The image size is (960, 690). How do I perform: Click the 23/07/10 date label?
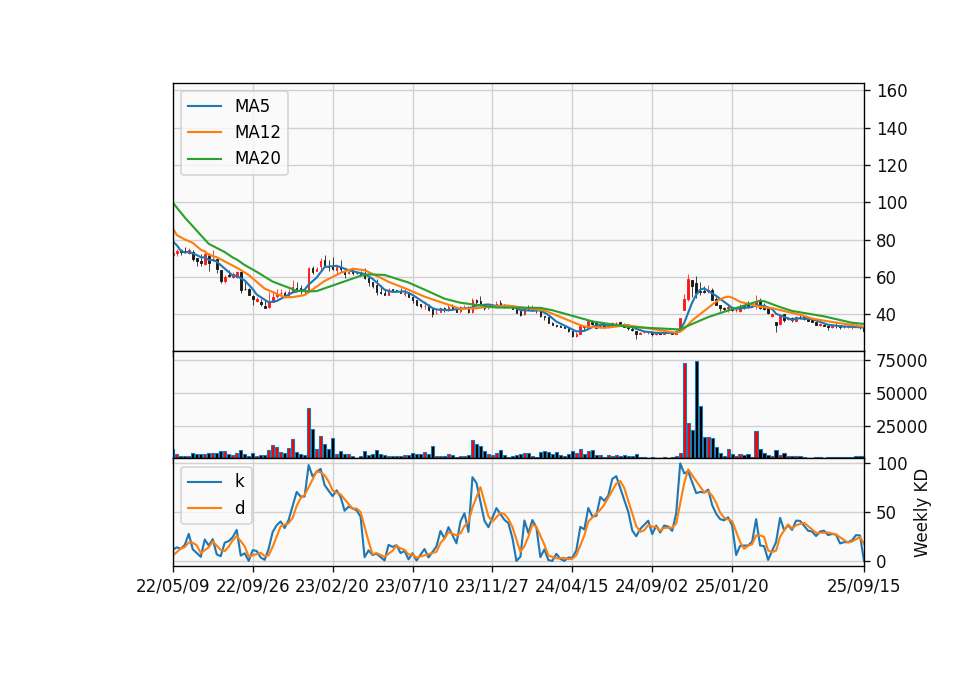click(412, 586)
